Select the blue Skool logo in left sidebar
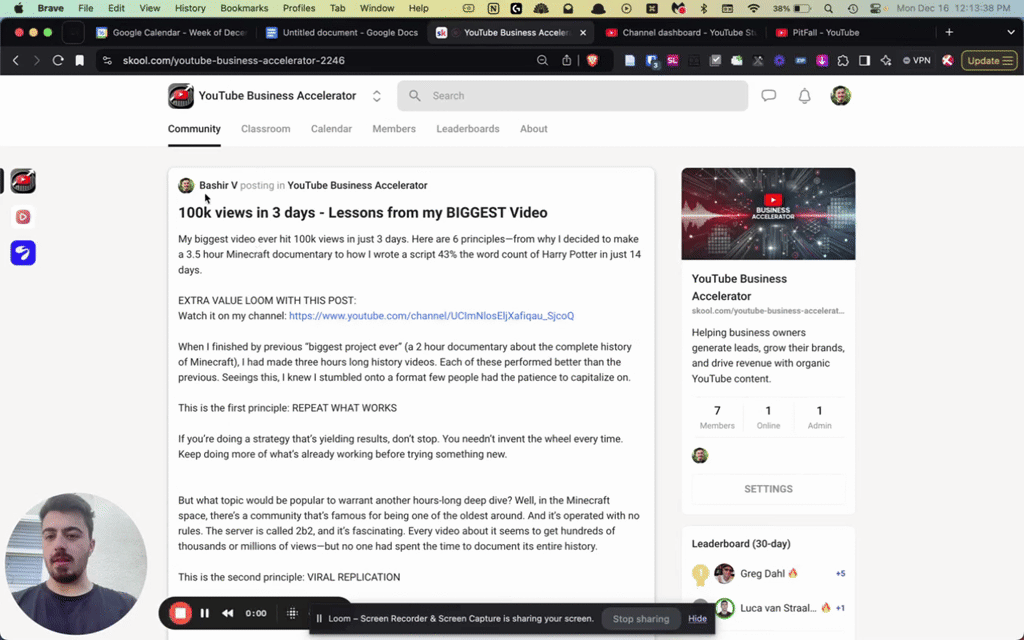This screenshot has height=640, width=1024. tap(23, 253)
